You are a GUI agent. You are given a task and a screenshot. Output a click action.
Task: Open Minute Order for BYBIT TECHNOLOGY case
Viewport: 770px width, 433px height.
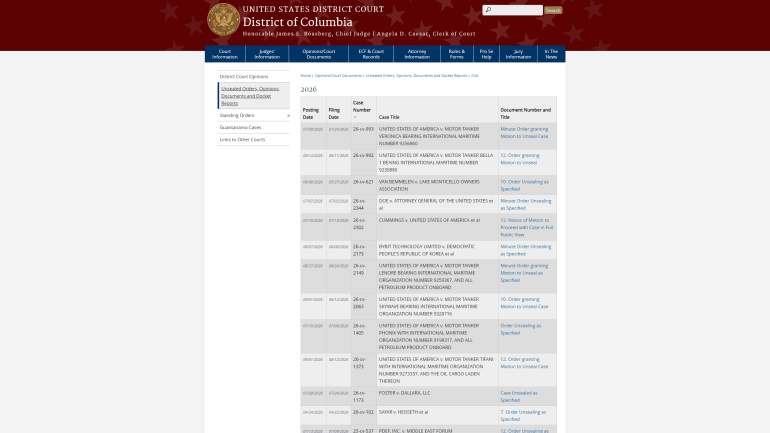coord(525,250)
